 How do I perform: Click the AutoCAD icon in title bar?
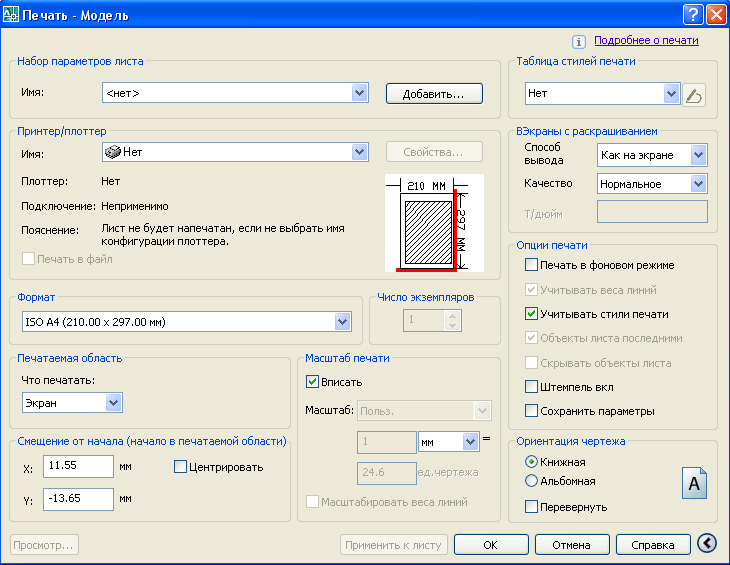click(x=11, y=14)
